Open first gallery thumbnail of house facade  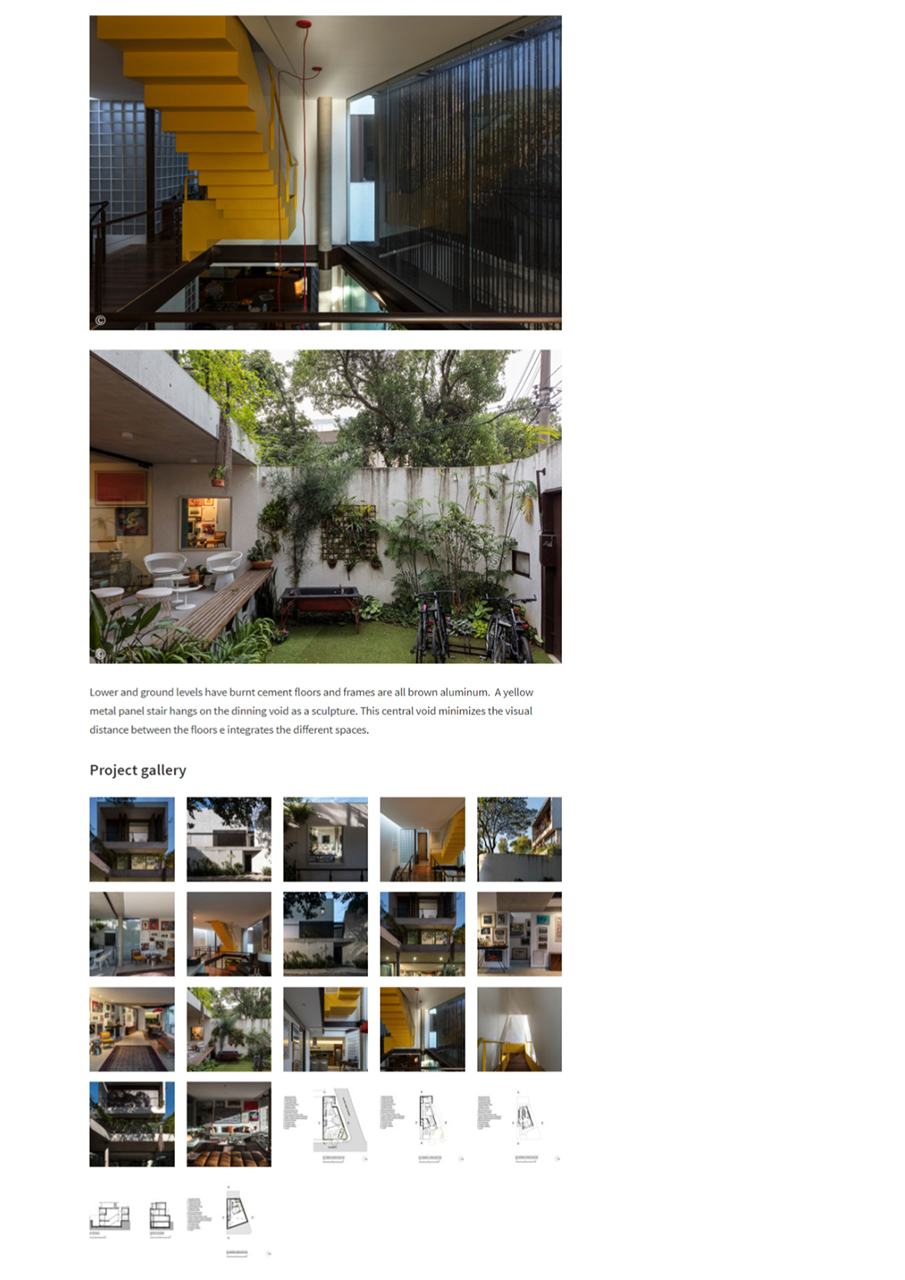132,839
